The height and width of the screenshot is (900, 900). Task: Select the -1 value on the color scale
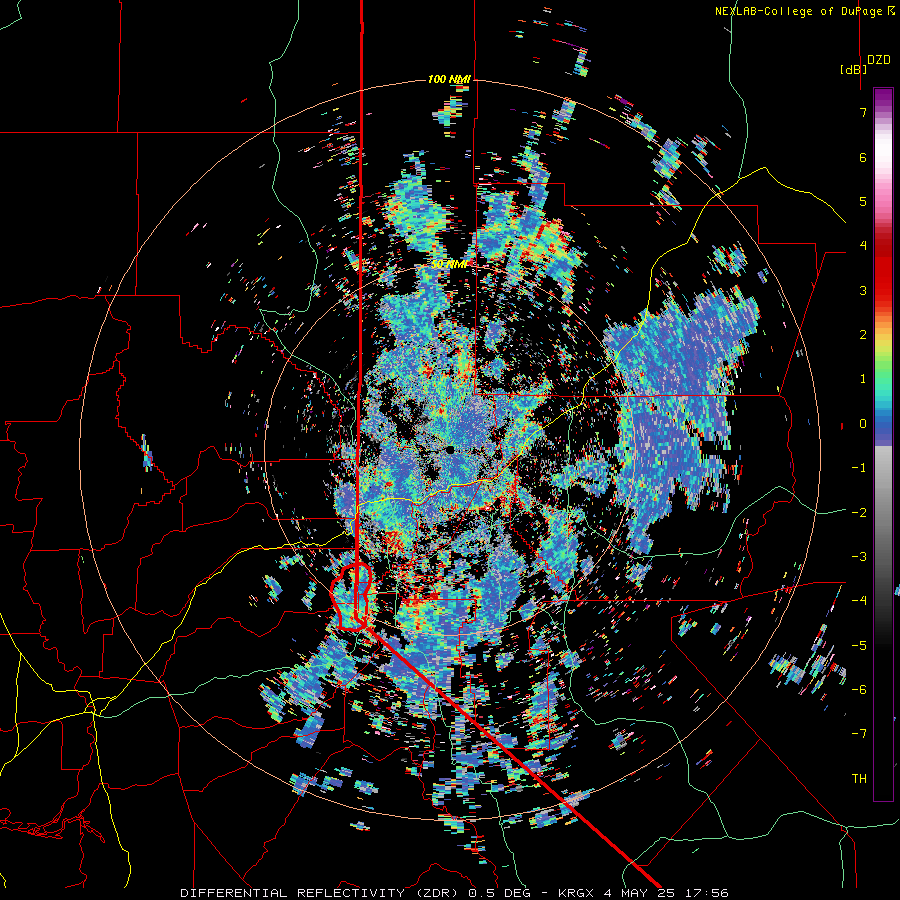[x=859, y=468]
